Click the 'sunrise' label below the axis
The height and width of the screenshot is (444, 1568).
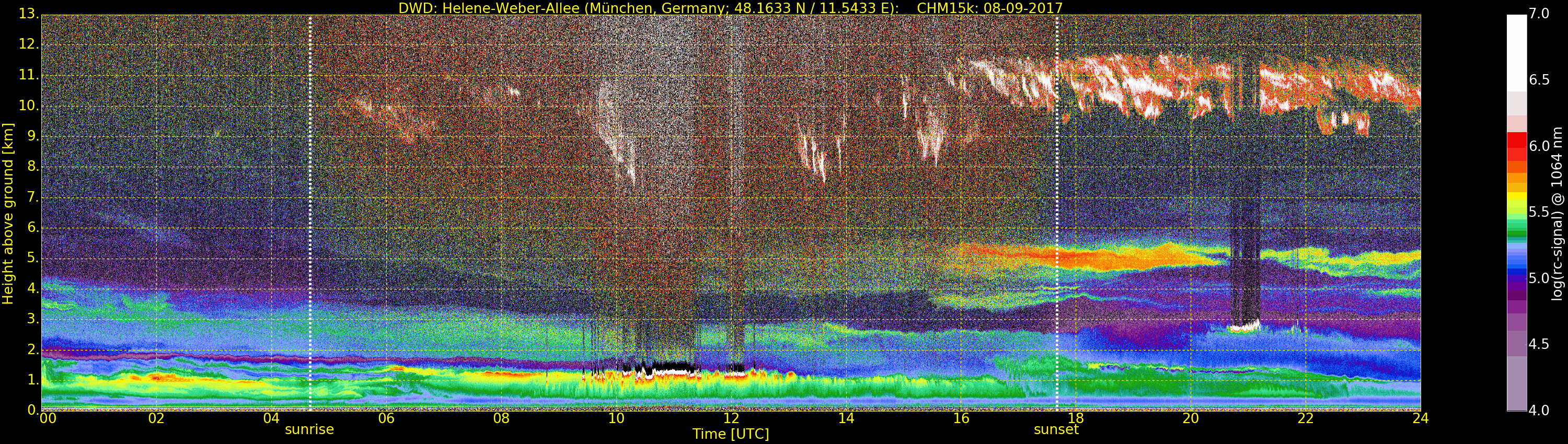(309, 429)
